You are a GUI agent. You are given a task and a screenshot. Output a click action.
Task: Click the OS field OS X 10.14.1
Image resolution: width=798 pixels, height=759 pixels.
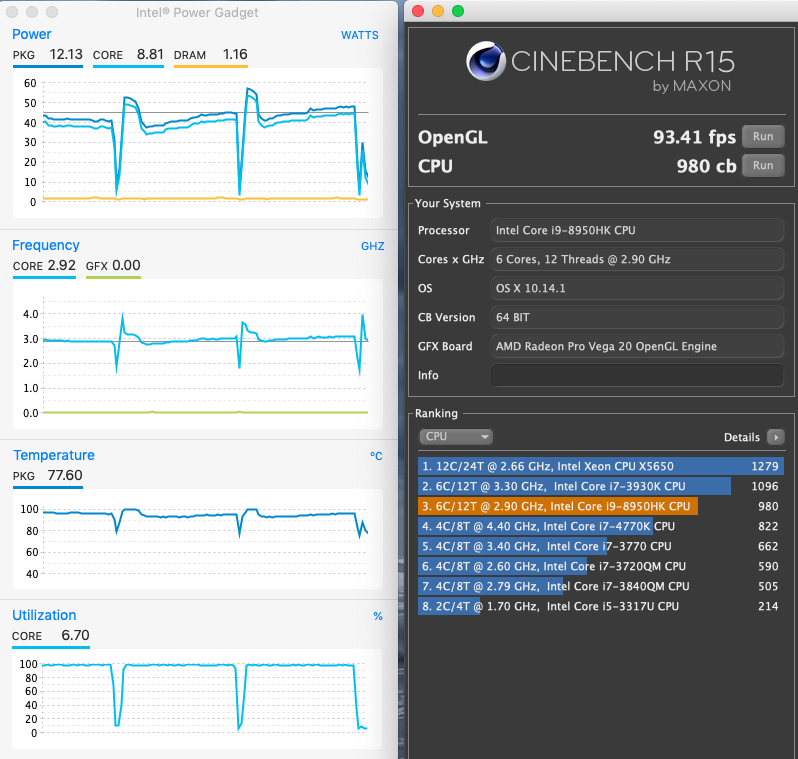point(637,288)
